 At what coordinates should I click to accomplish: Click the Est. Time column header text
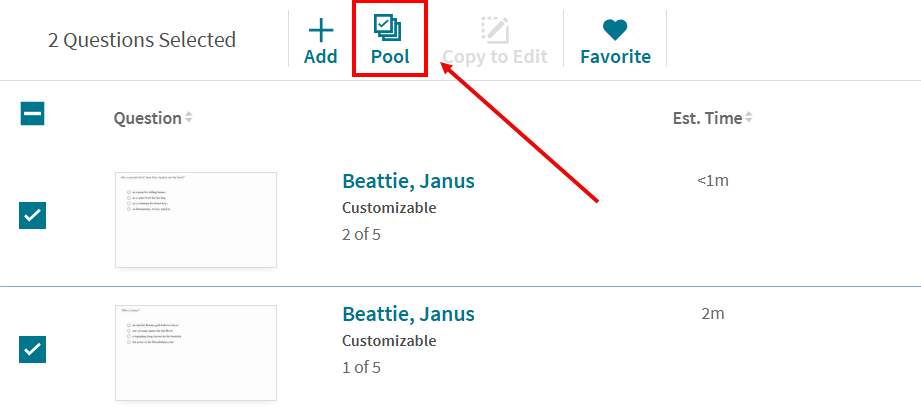[707, 118]
